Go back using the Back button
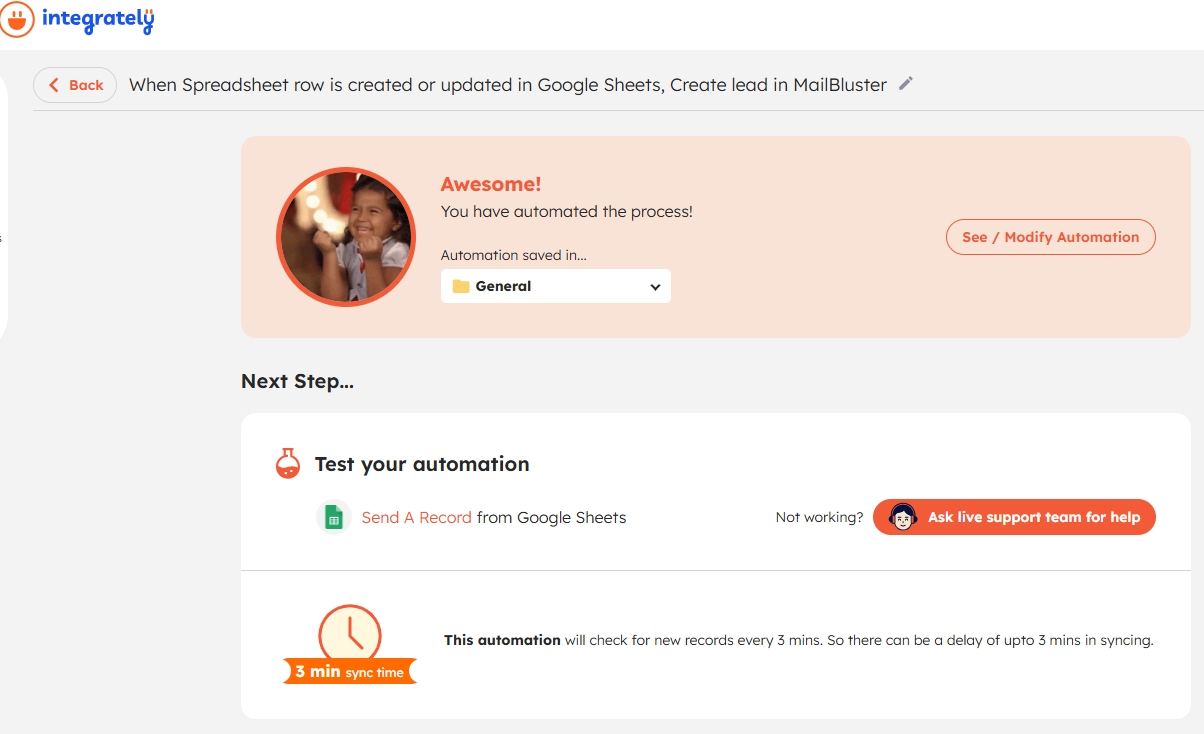1204x734 pixels. coord(75,85)
